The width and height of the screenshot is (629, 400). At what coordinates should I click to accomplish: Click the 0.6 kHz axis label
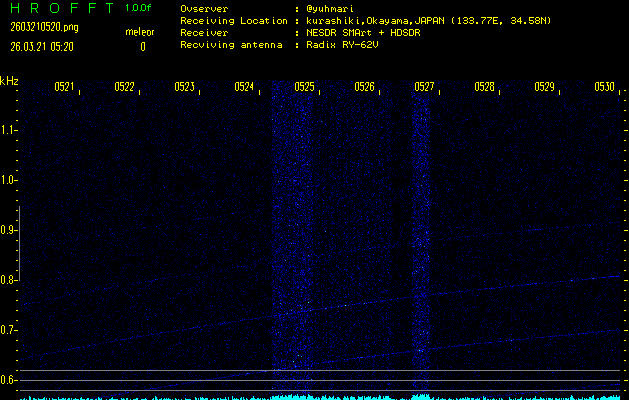point(7,380)
